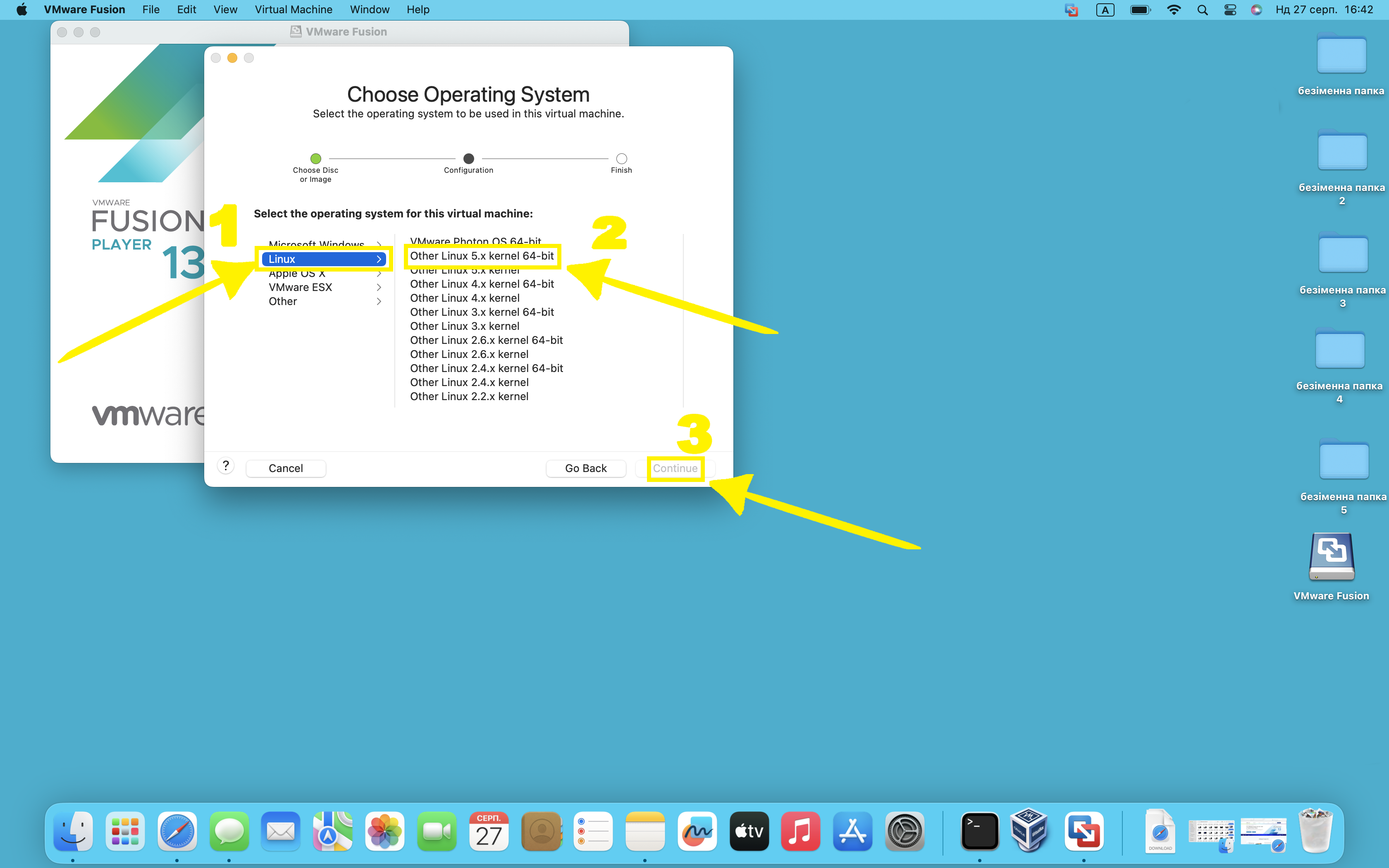Select Other Linux 2.4.x kernel 64-bit

click(x=487, y=369)
